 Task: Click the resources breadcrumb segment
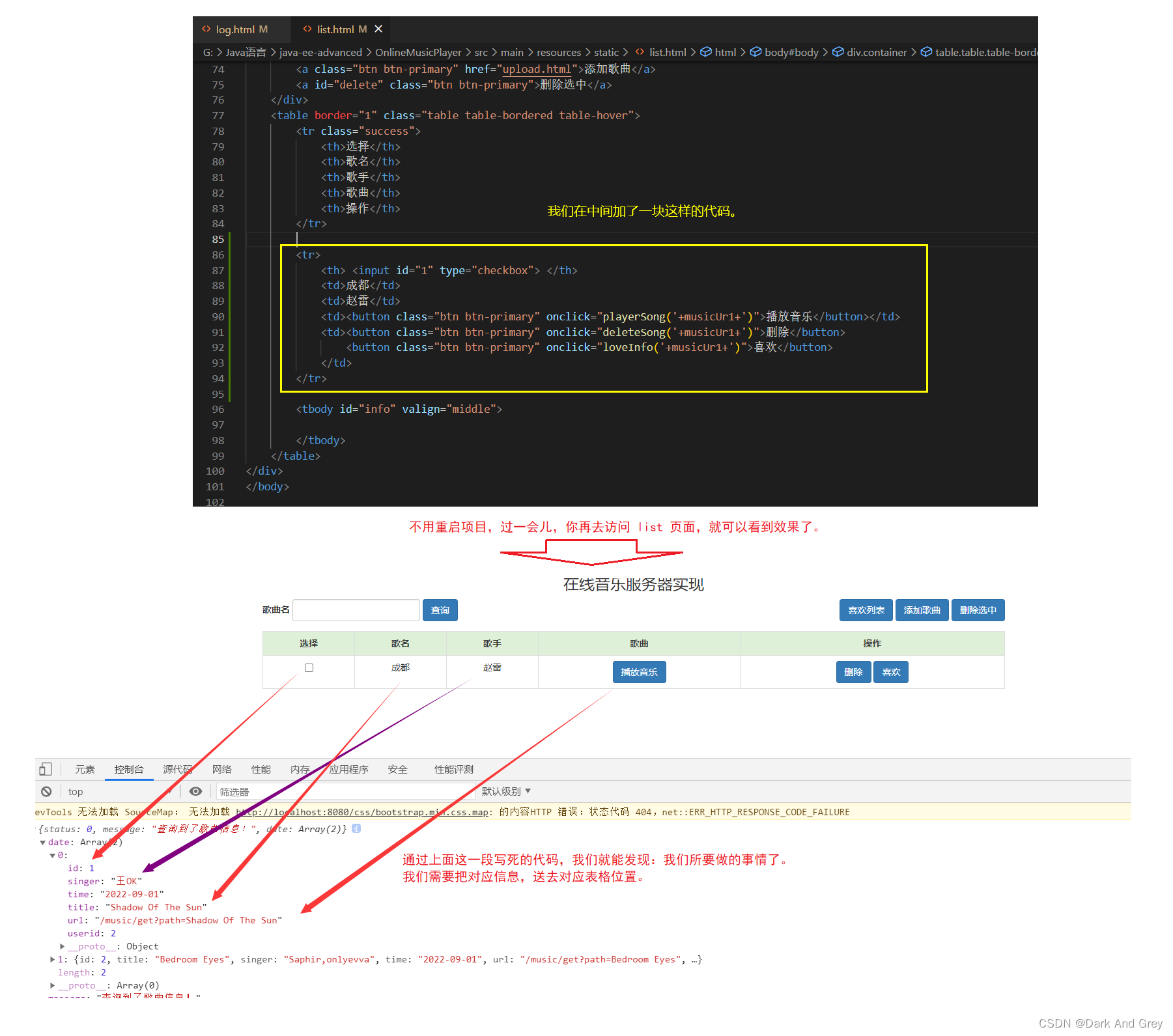click(x=559, y=52)
